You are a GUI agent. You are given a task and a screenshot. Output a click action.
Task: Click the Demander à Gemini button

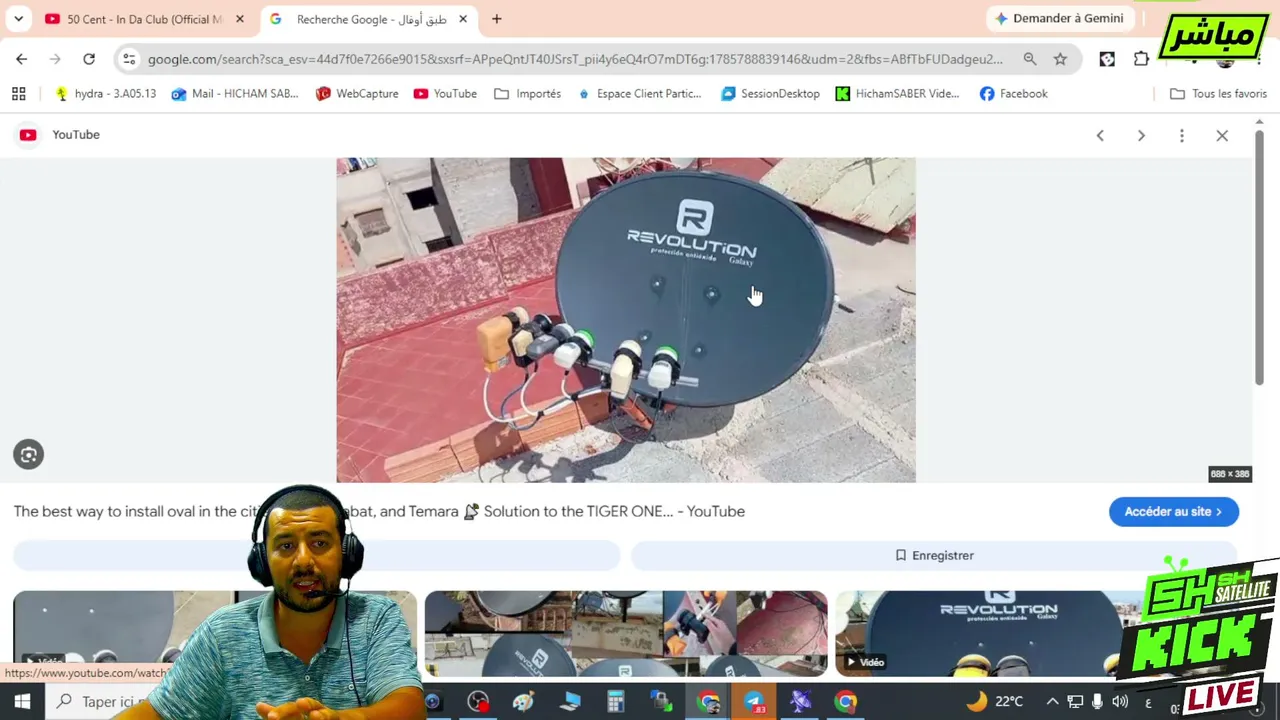coord(1059,18)
